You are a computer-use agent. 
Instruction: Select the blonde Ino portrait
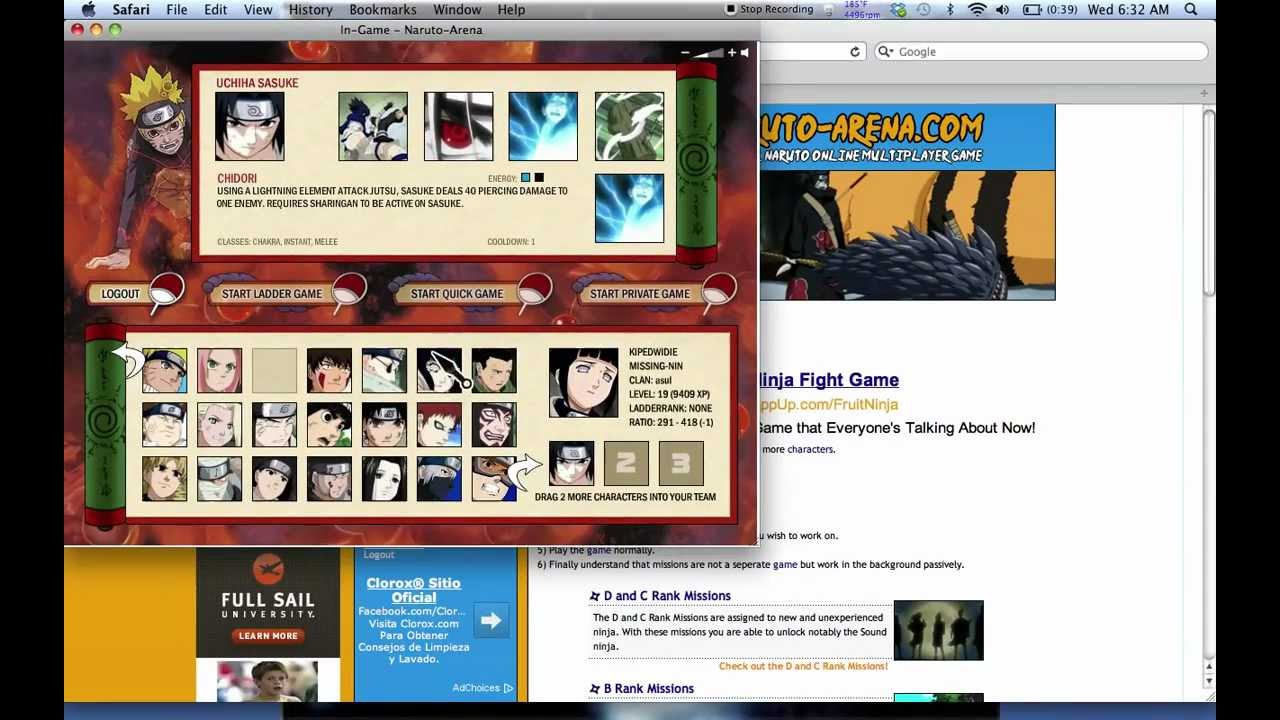coord(220,425)
